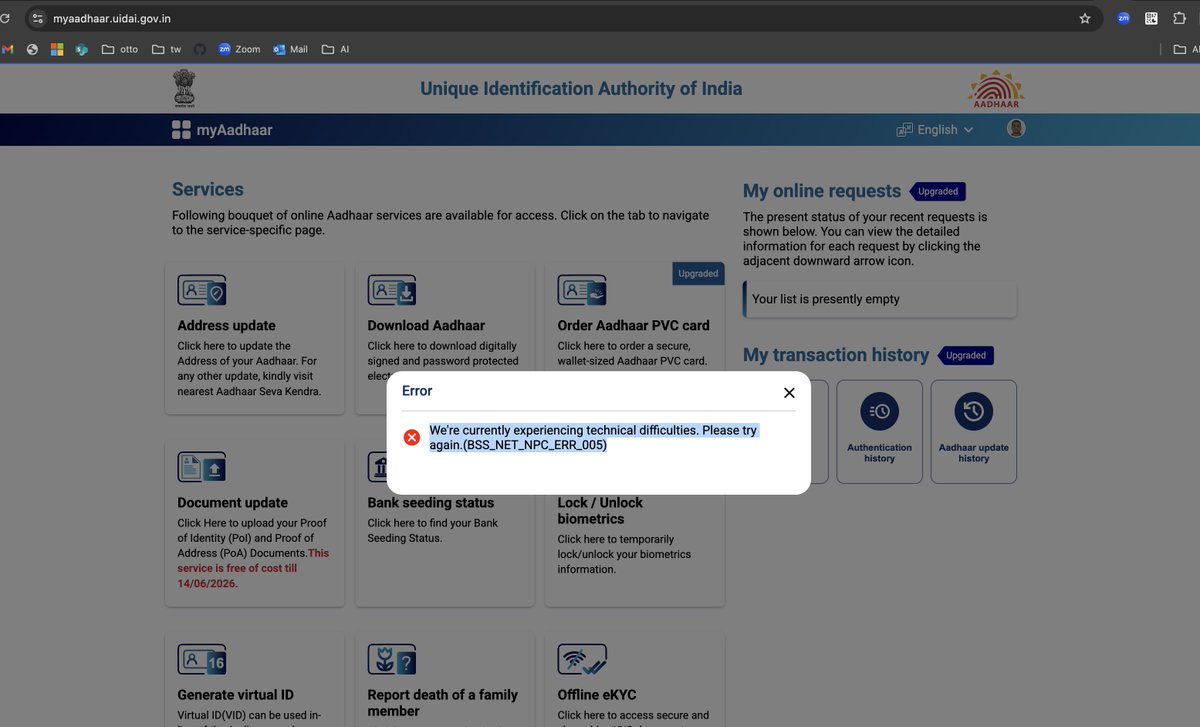Click the Order Aadhaar PVC card icon
Viewport: 1200px width, 727px height.
pos(581,291)
